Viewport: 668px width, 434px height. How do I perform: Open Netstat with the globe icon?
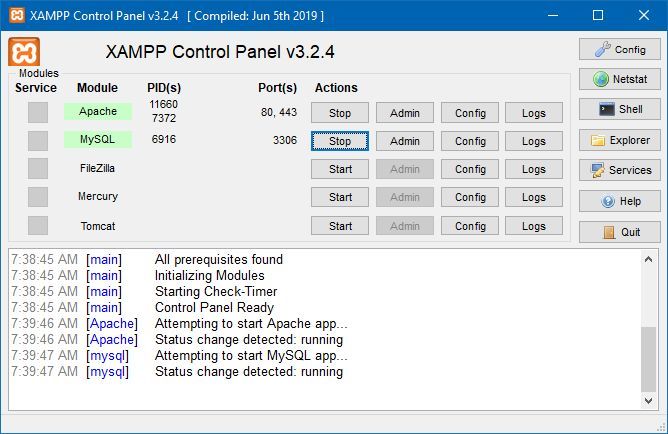[x=619, y=79]
